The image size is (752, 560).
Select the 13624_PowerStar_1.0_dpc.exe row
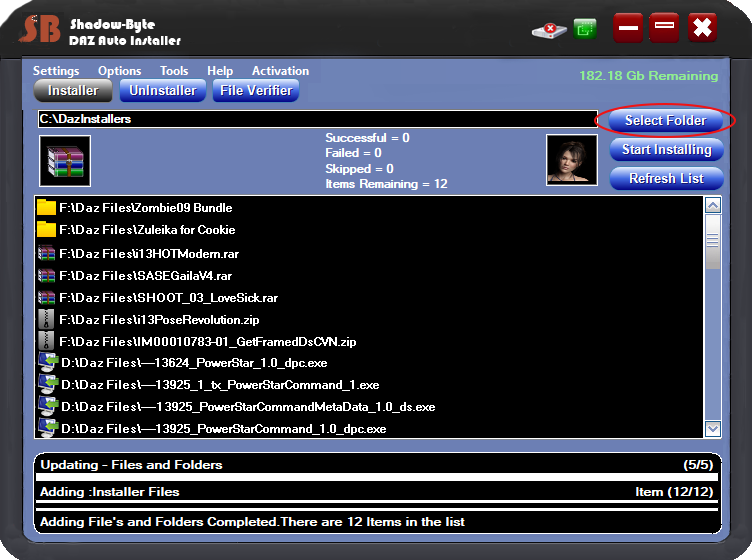369,363
